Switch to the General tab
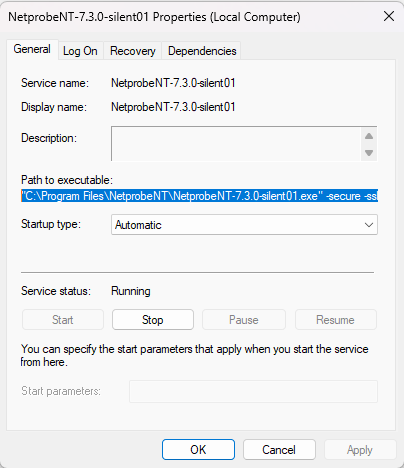The image size is (404, 468). [x=32, y=49]
